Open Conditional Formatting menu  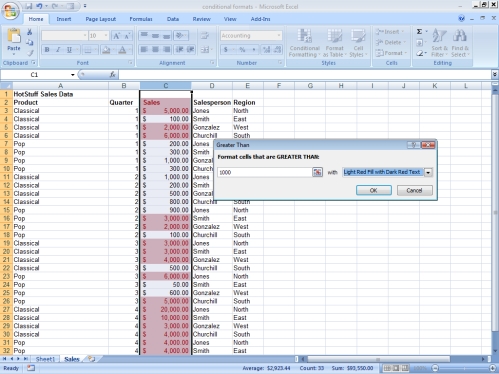[x=304, y=43]
